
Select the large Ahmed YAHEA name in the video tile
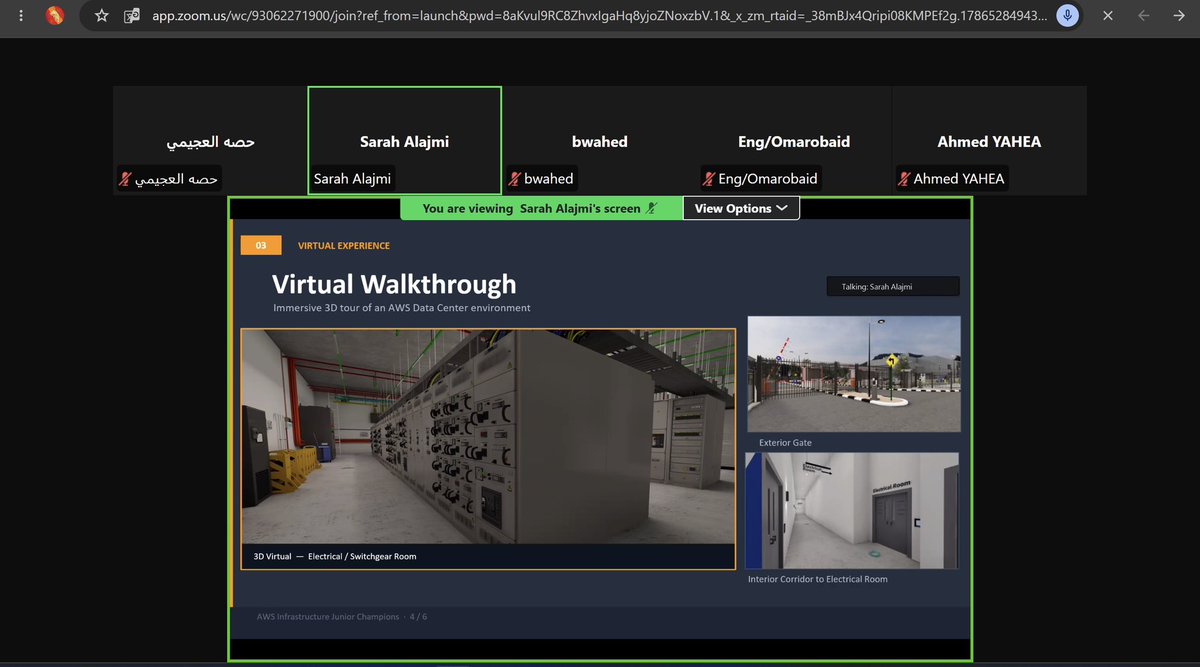coord(989,142)
